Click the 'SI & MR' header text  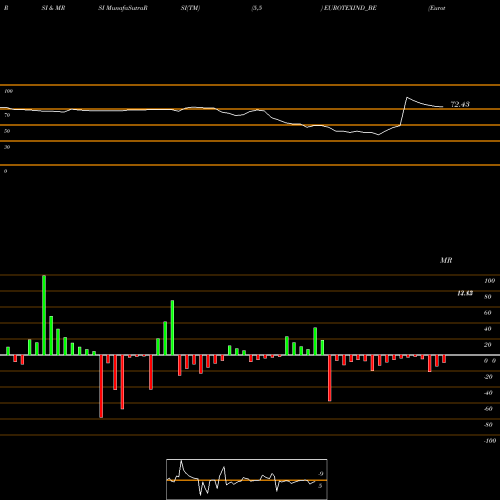53,8
